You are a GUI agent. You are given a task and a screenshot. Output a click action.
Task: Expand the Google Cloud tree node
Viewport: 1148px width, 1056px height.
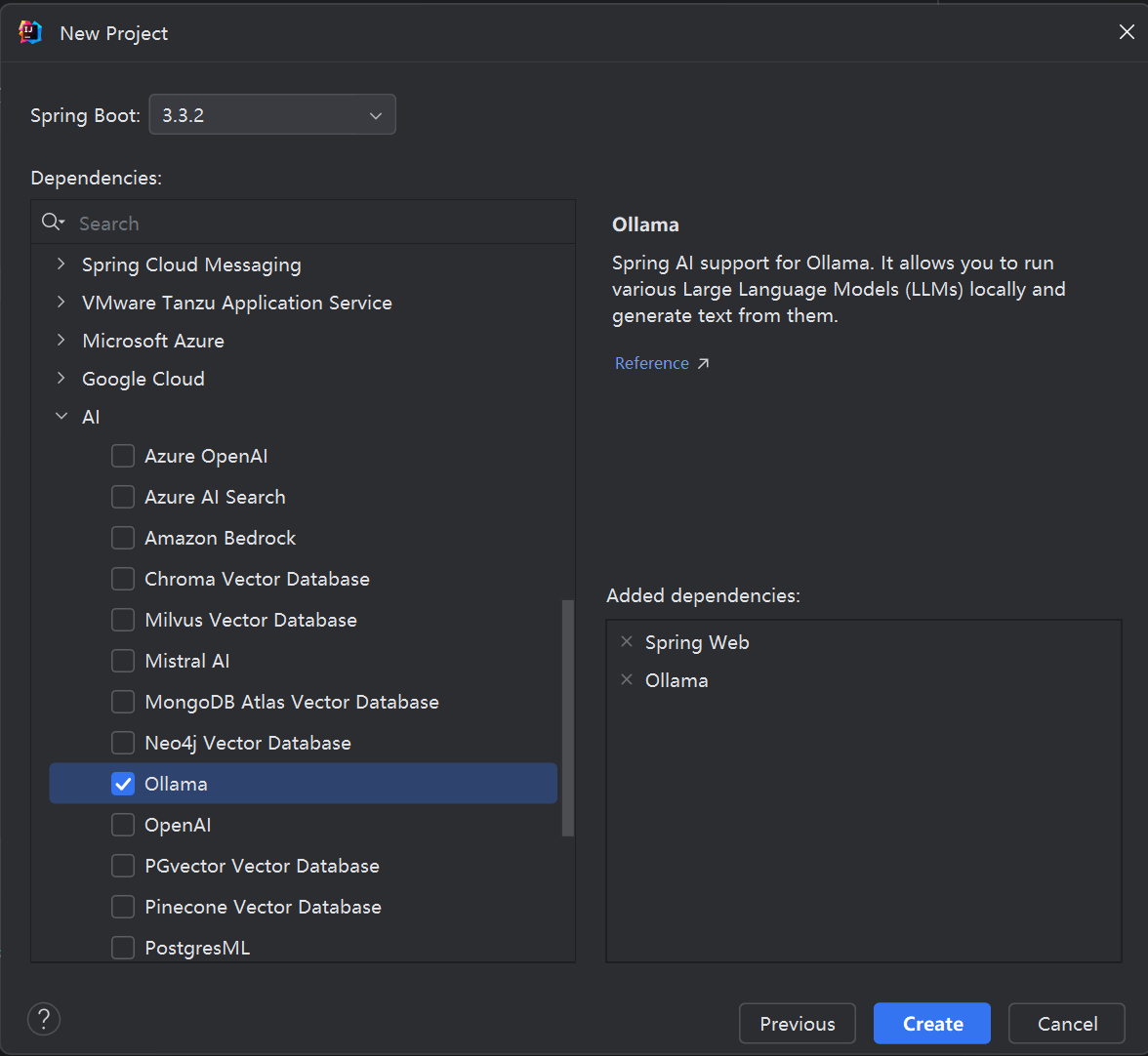point(62,379)
